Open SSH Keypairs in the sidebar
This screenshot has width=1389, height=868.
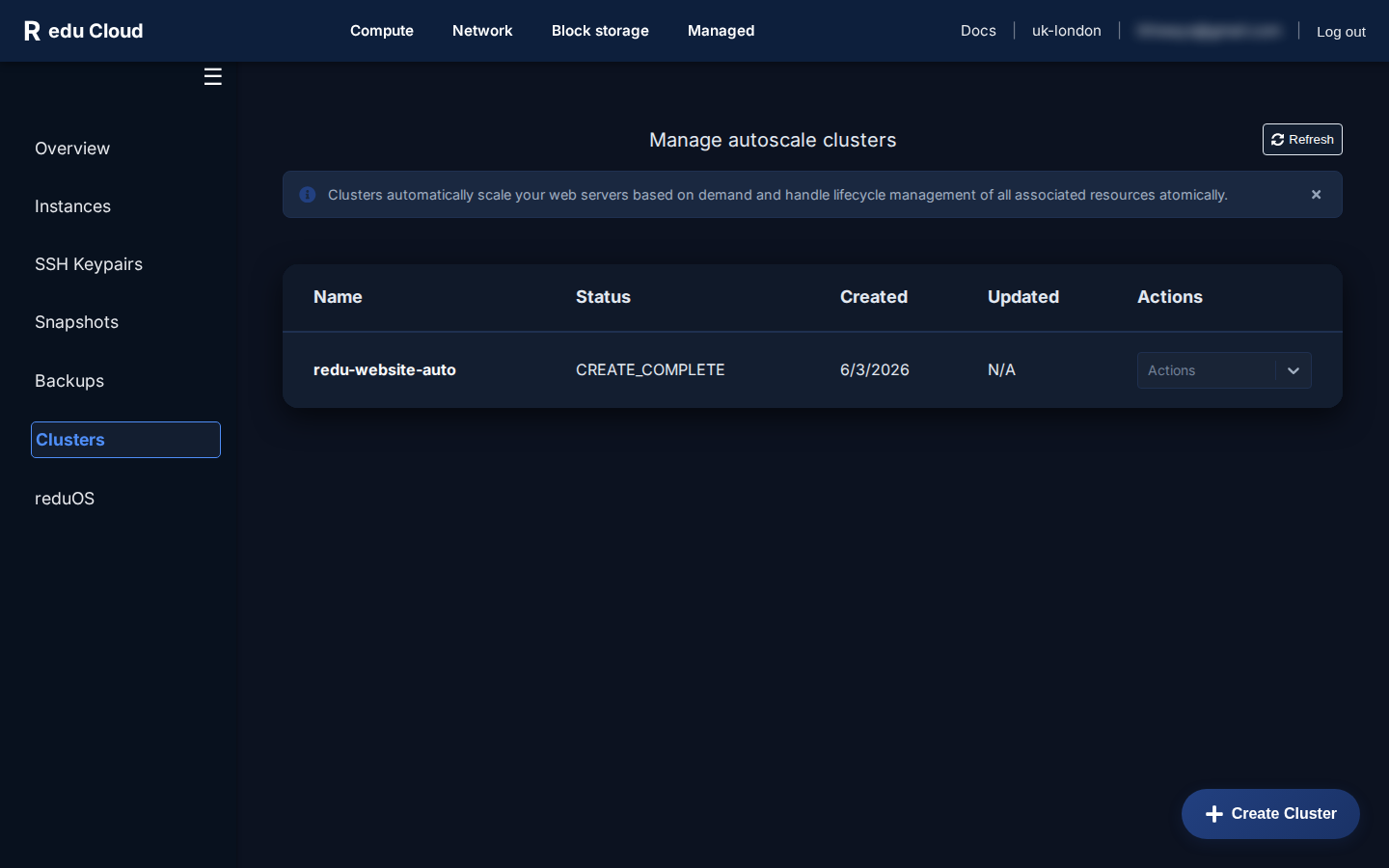[89, 264]
